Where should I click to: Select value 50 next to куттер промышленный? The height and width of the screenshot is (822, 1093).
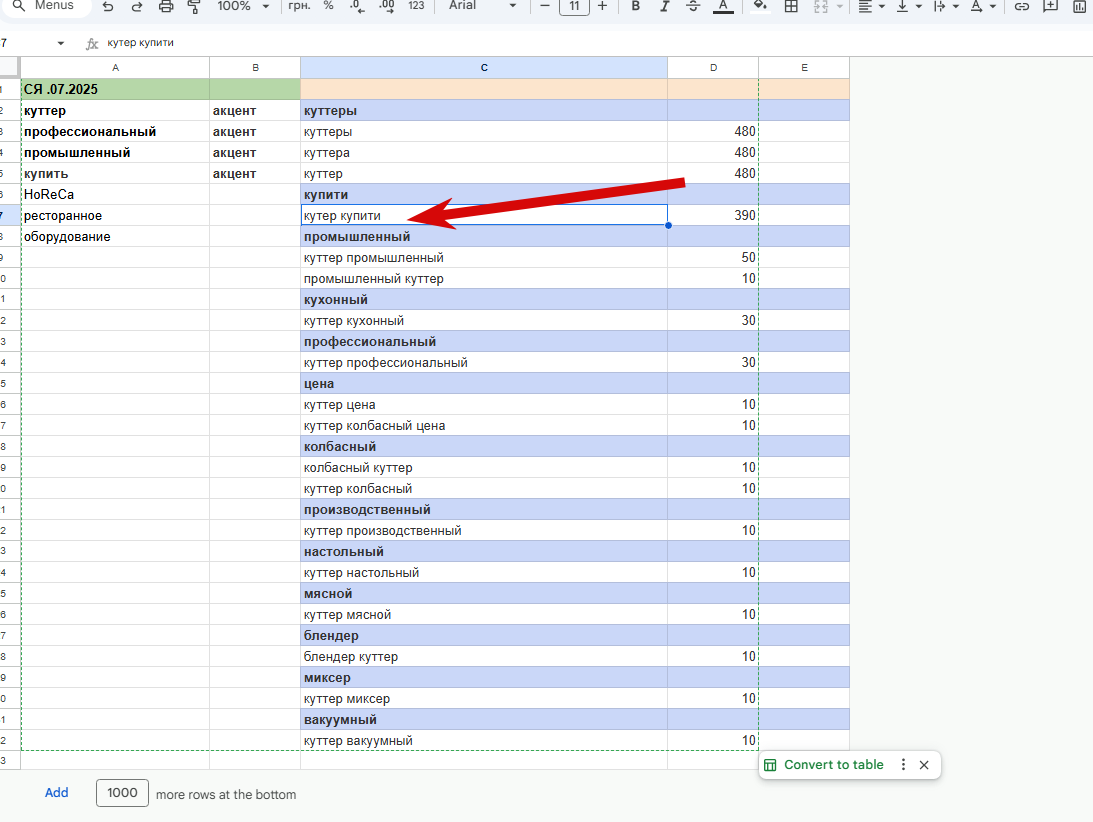pyautogui.click(x=713, y=258)
